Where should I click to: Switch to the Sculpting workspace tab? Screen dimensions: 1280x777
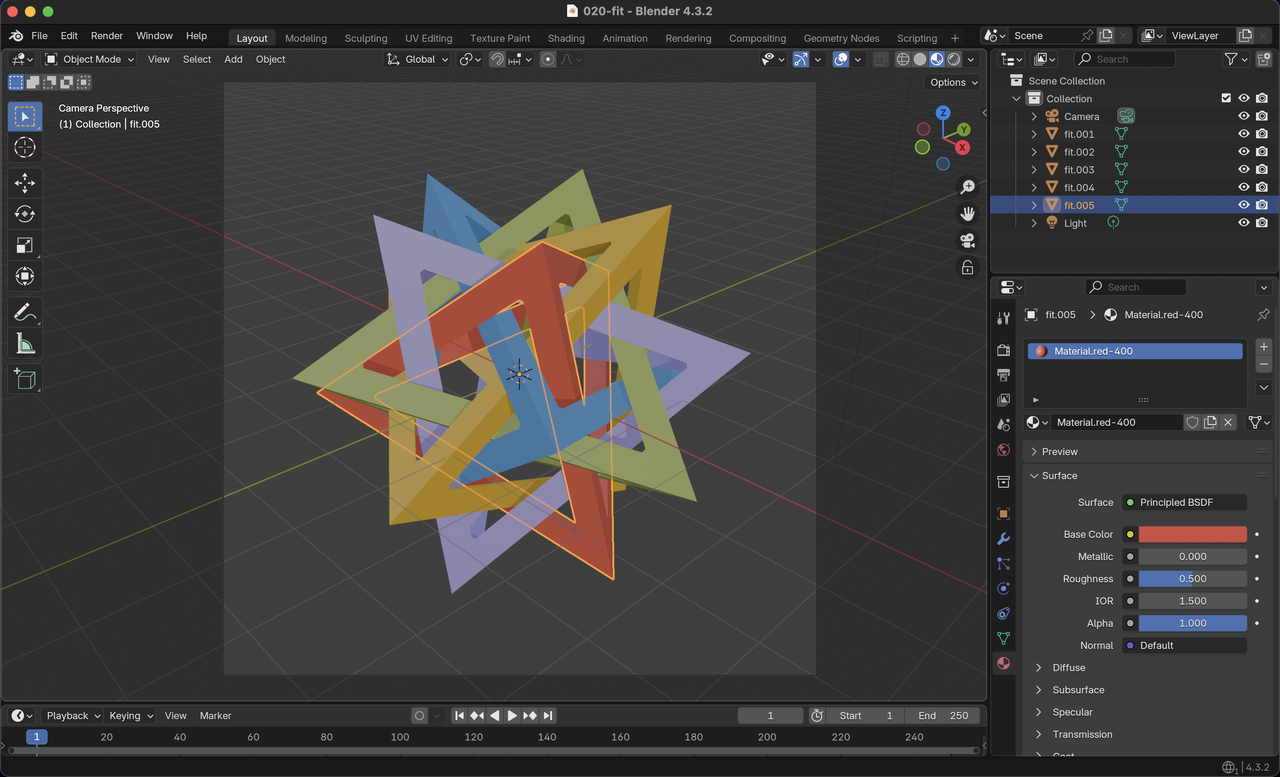coord(366,38)
